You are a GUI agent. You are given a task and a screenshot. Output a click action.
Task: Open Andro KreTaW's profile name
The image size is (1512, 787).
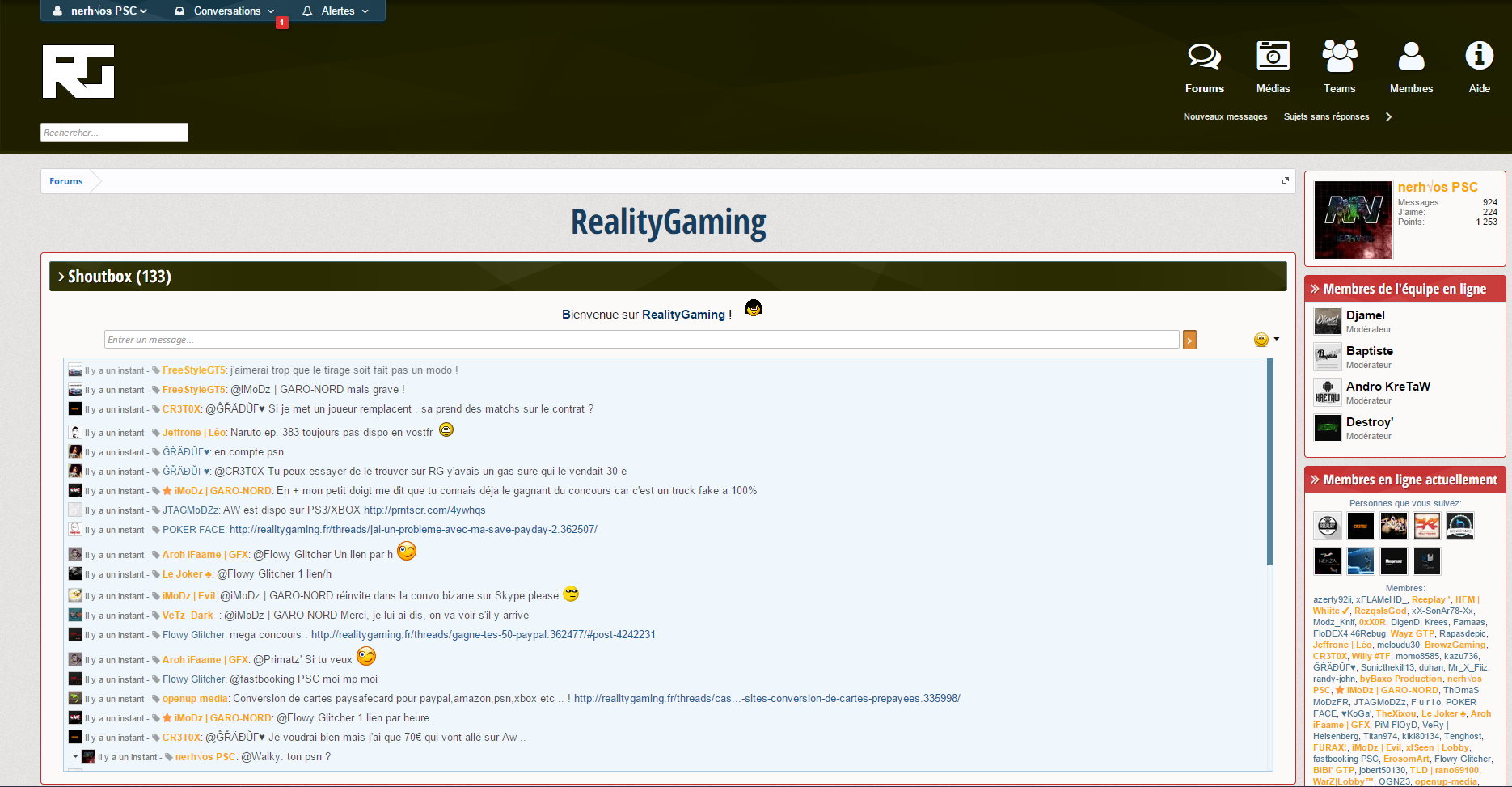[1388, 387]
